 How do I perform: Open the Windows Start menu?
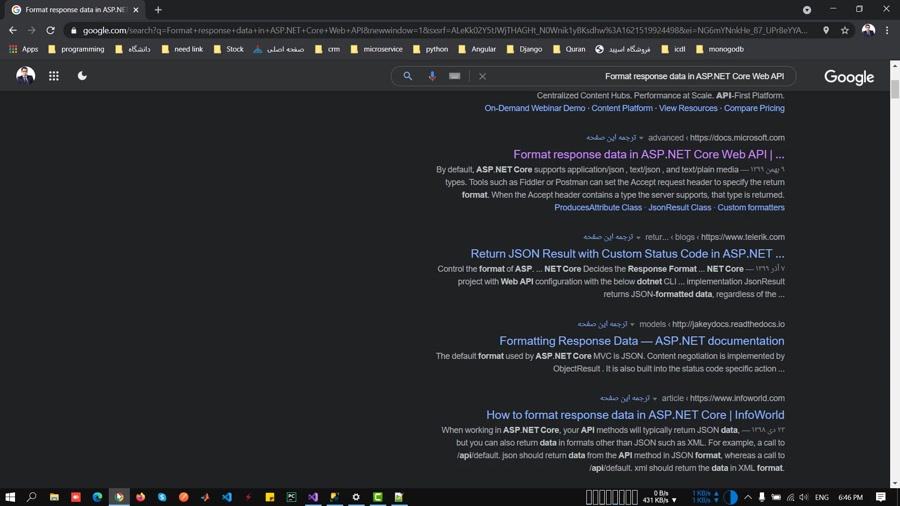10,497
